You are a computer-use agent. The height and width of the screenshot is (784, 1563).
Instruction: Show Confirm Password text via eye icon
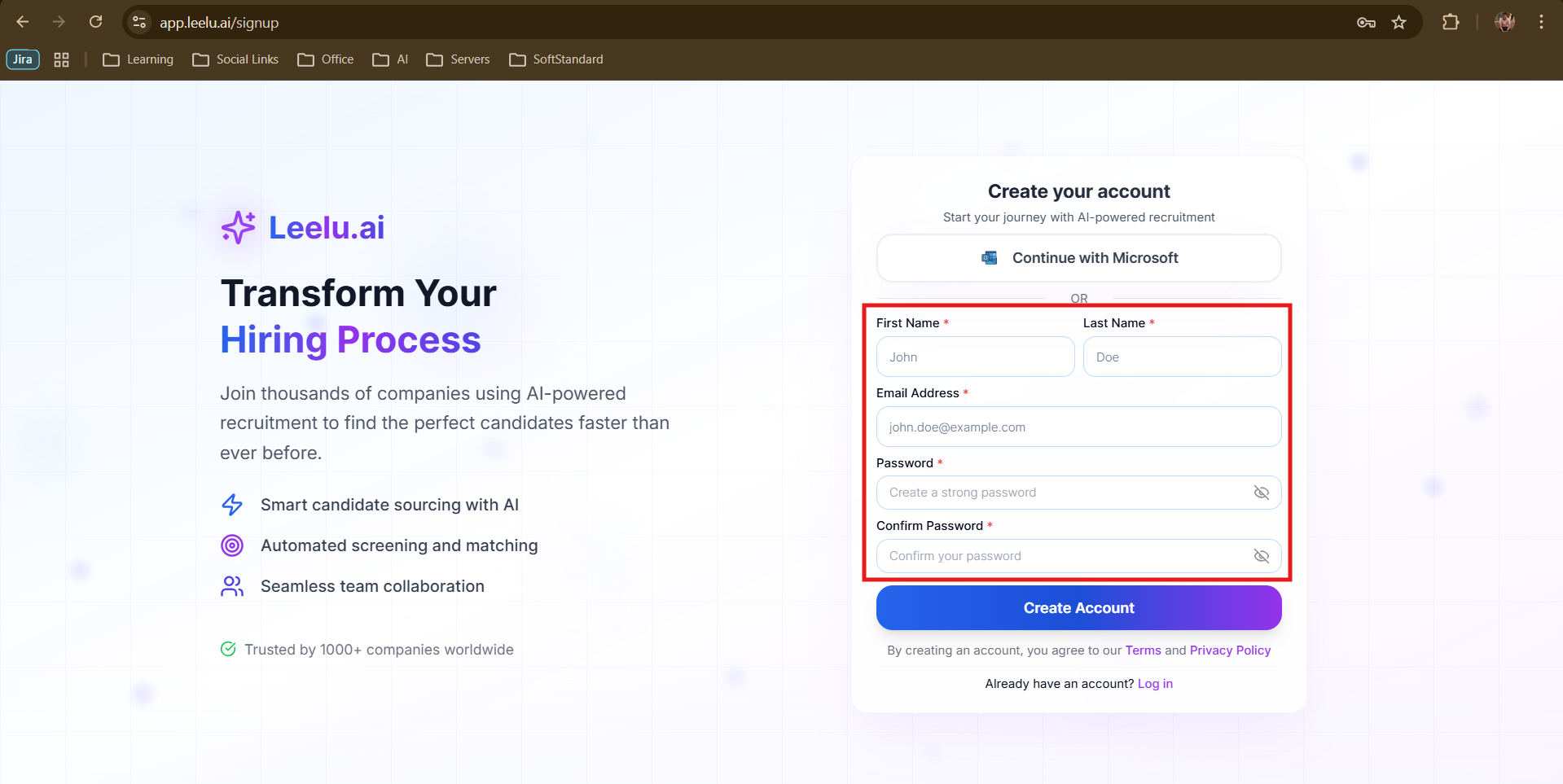point(1261,556)
